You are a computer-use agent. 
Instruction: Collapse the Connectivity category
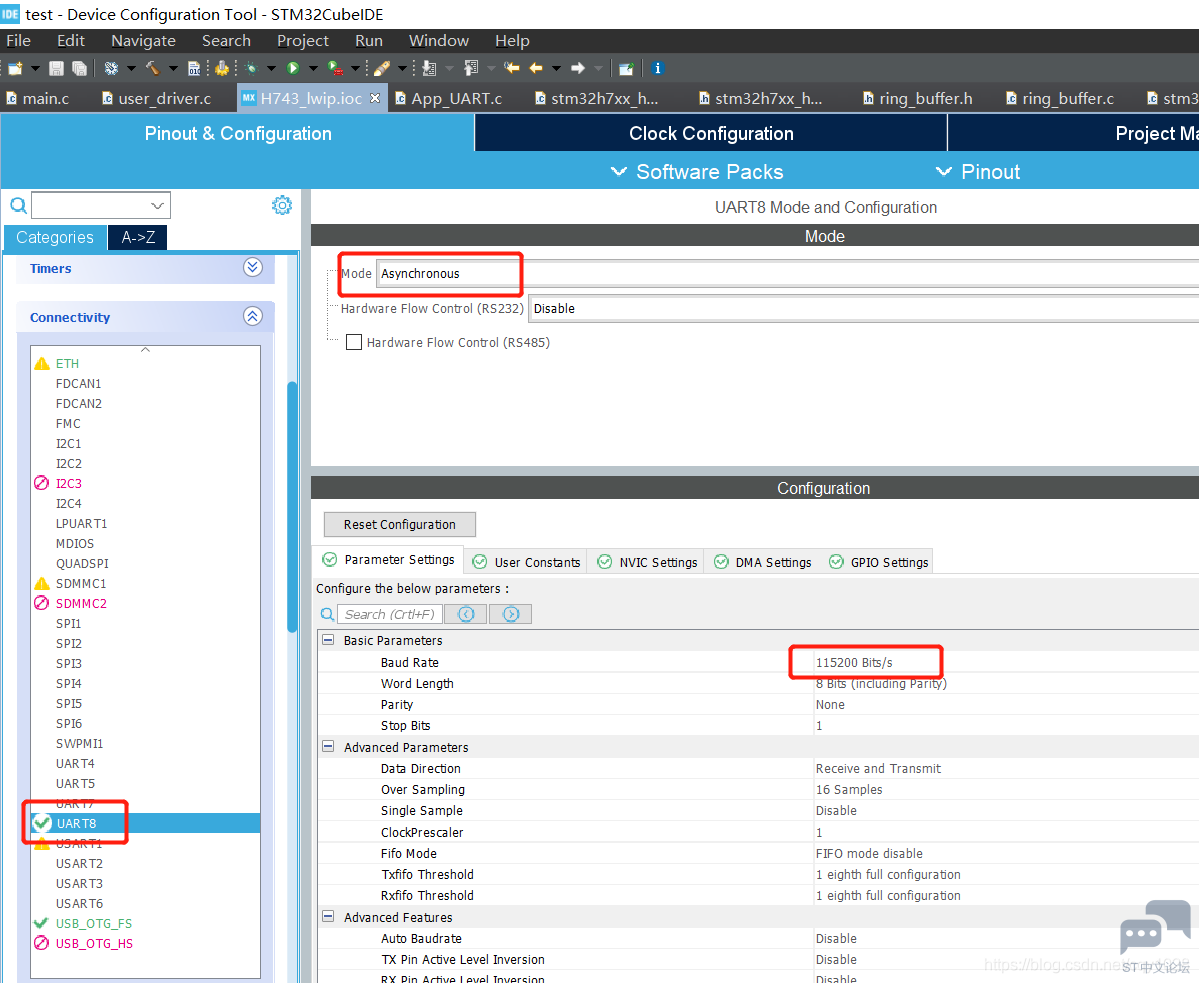point(253,316)
